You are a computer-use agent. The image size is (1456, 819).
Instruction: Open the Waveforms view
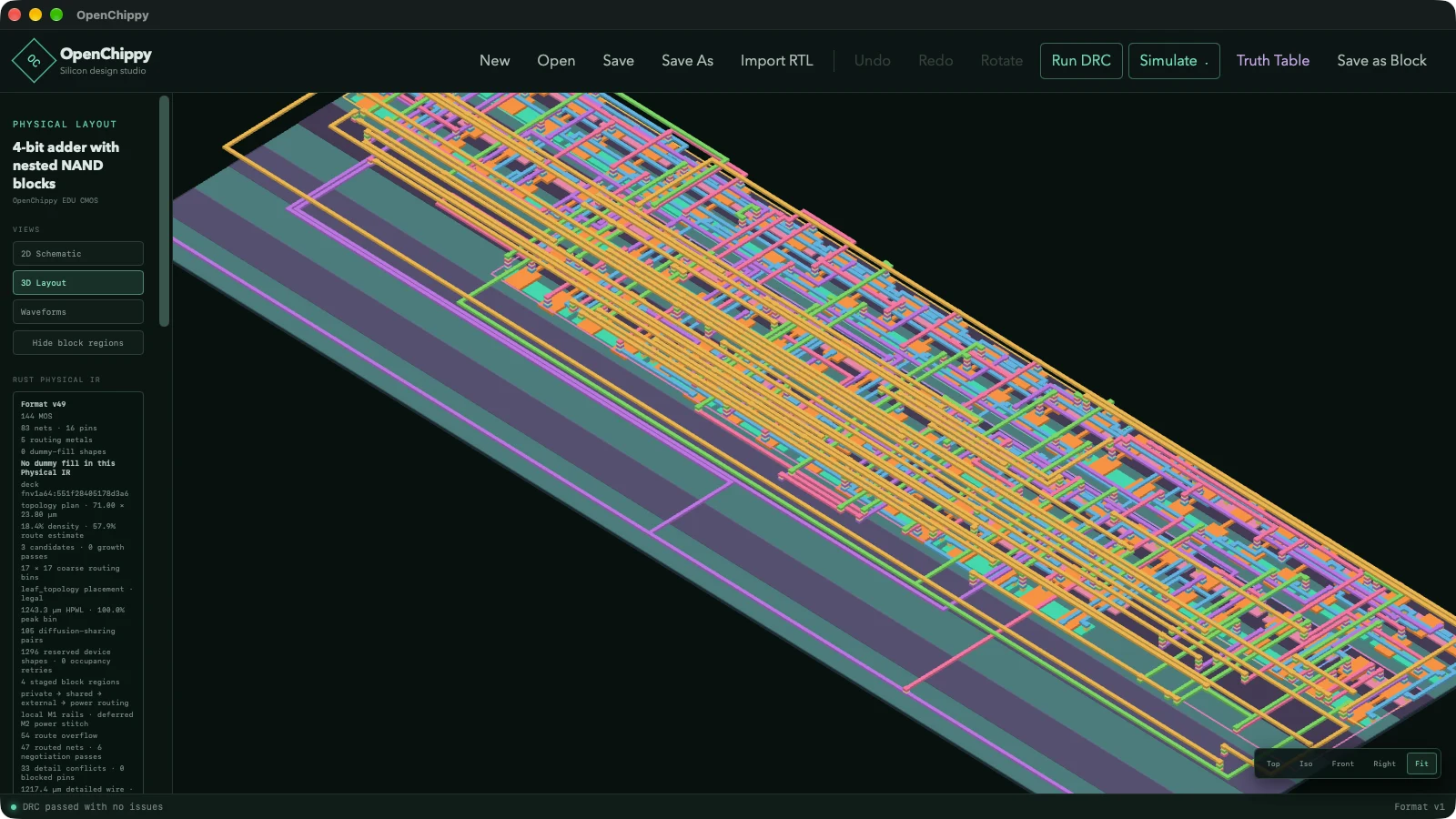78,312
